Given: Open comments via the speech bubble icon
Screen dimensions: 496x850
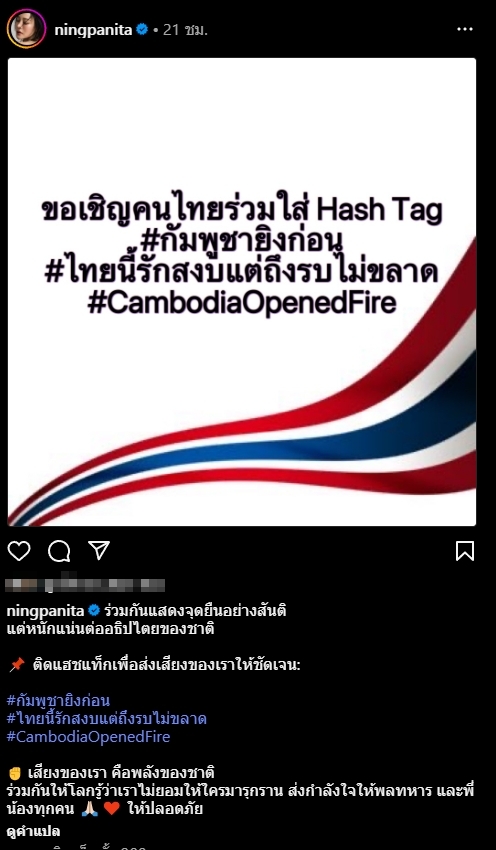Looking at the screenshot, I should [x=59, y=551].
